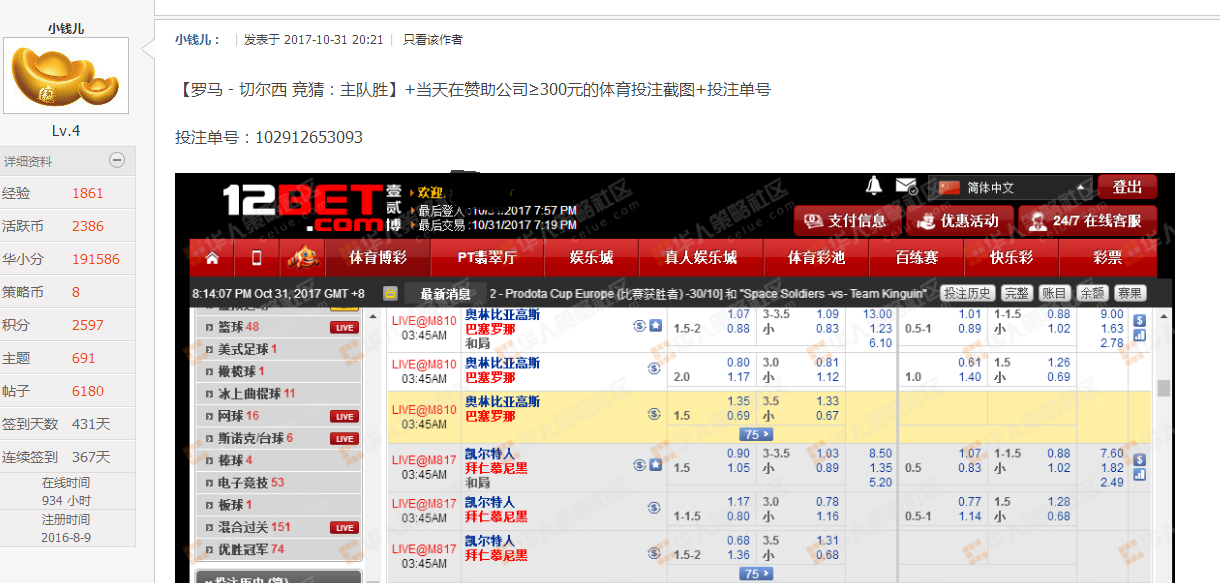The height and width of the screenshot is (583, 1220).
Task: Click the yellow icon beside 最新消息
Action: (390, 294)
